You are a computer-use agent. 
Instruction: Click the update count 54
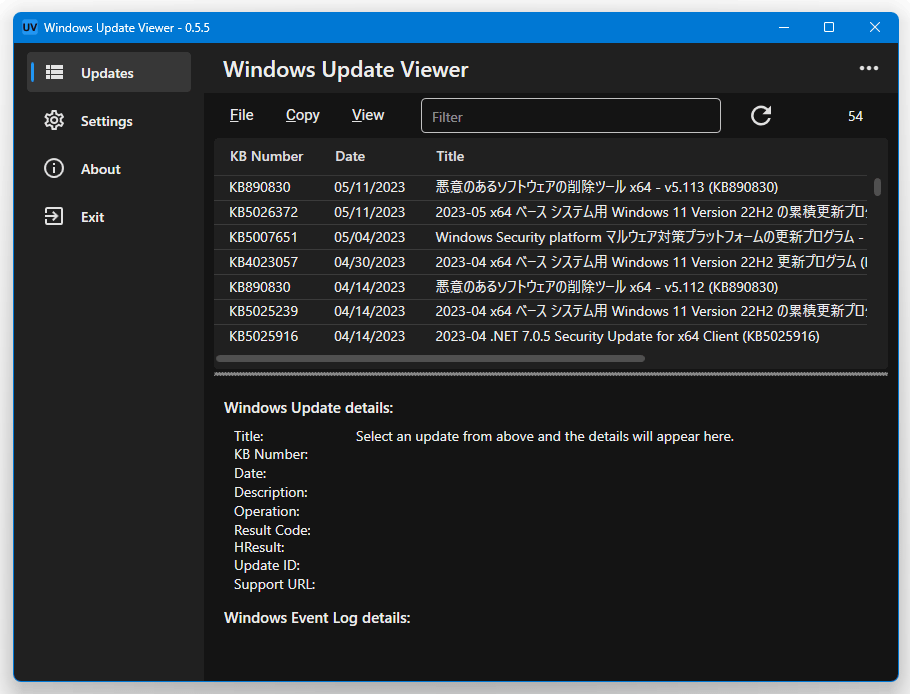tap(855, 116)
